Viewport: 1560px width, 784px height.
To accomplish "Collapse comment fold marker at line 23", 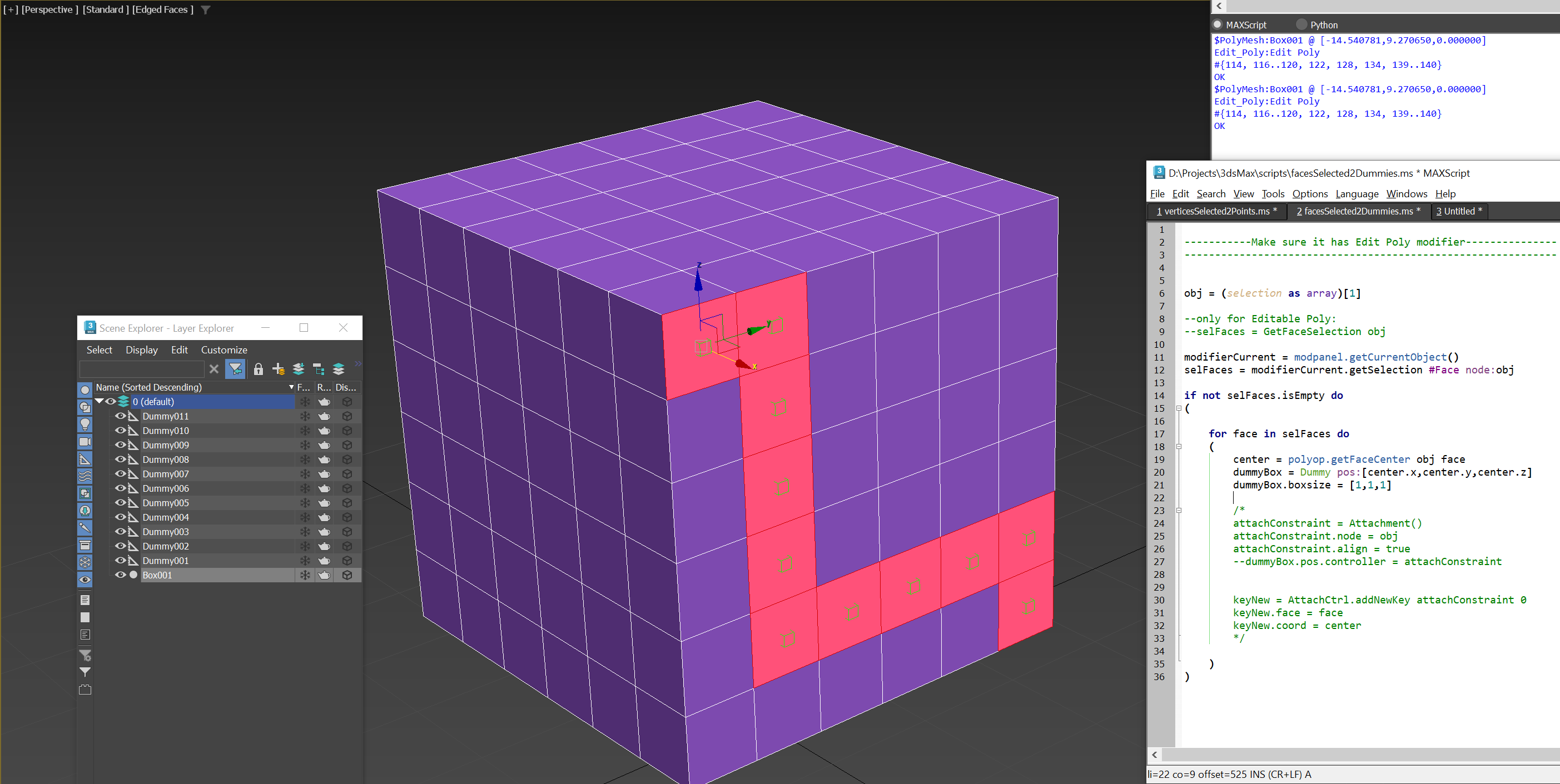I will tap(1179, 511).
